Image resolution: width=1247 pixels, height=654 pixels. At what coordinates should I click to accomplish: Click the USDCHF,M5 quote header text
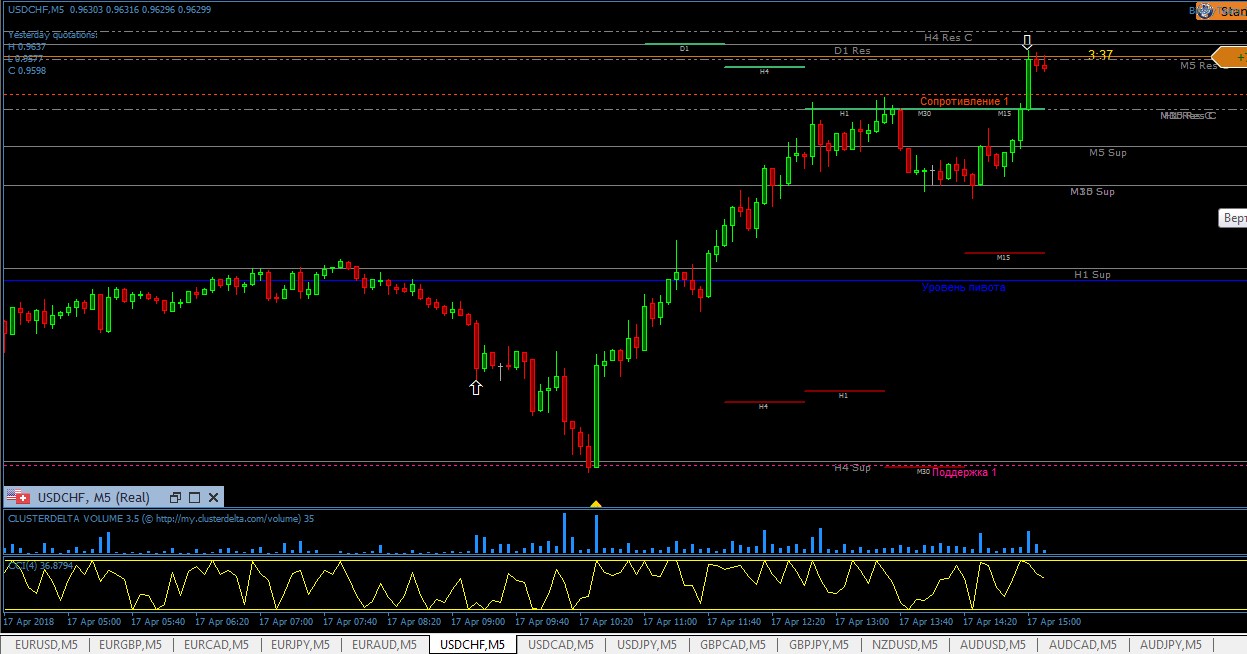108,10
